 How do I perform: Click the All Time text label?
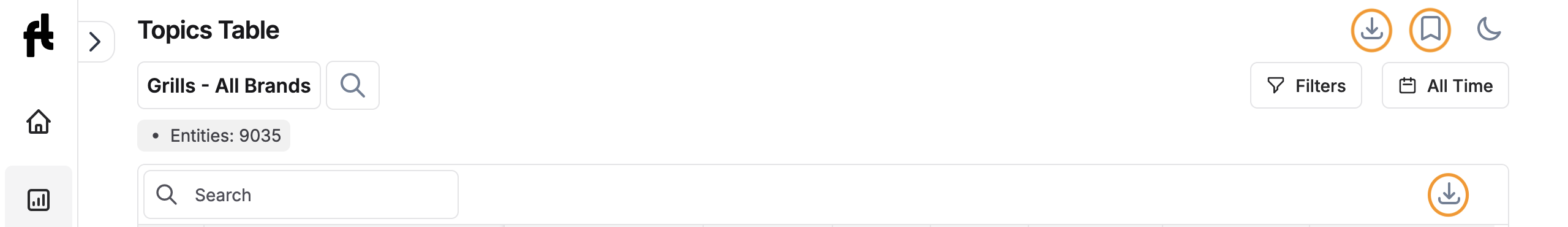click(1460, 86)
